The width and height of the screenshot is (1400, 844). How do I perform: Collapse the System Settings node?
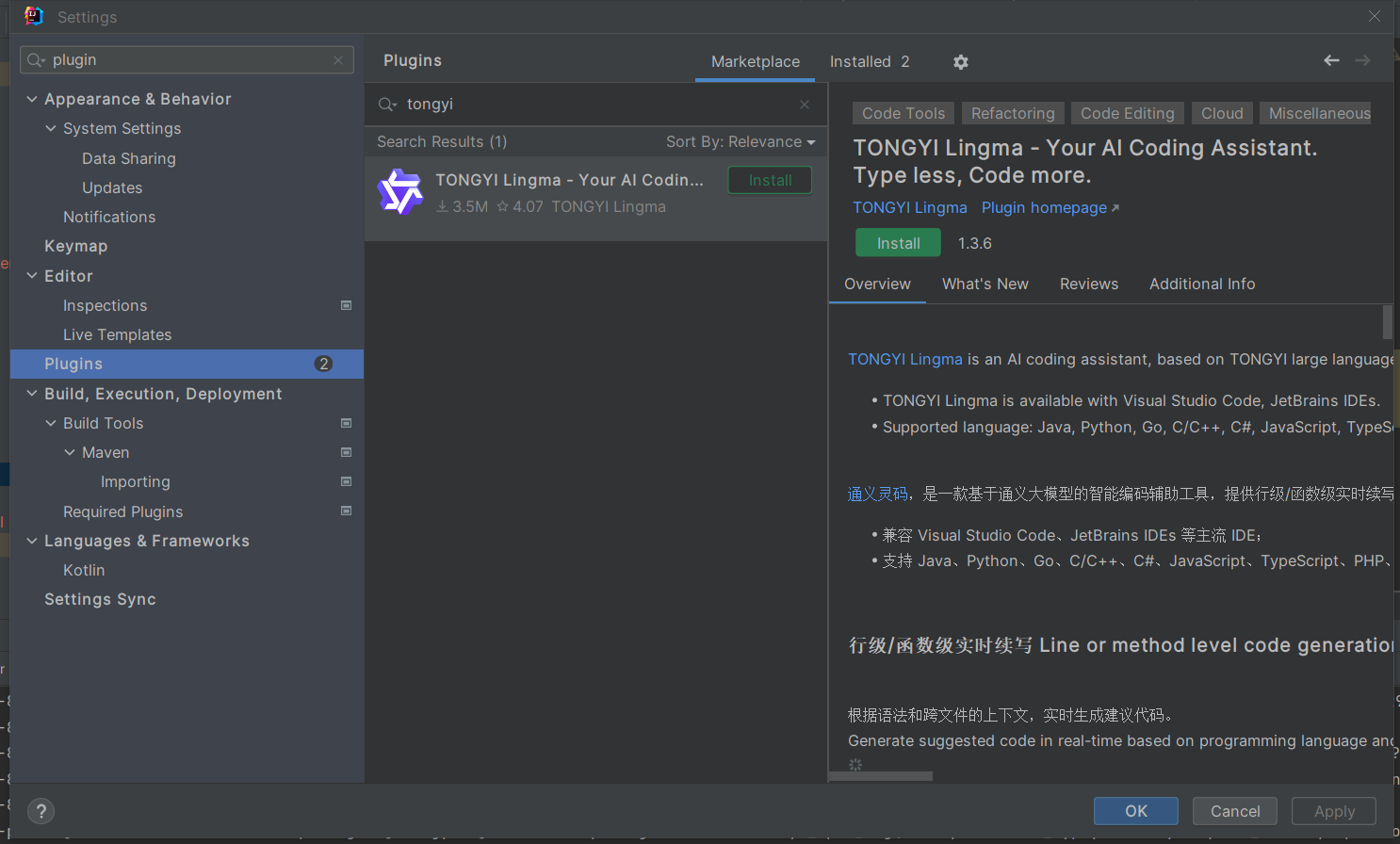pyautogui.click(x=51, y=128)
